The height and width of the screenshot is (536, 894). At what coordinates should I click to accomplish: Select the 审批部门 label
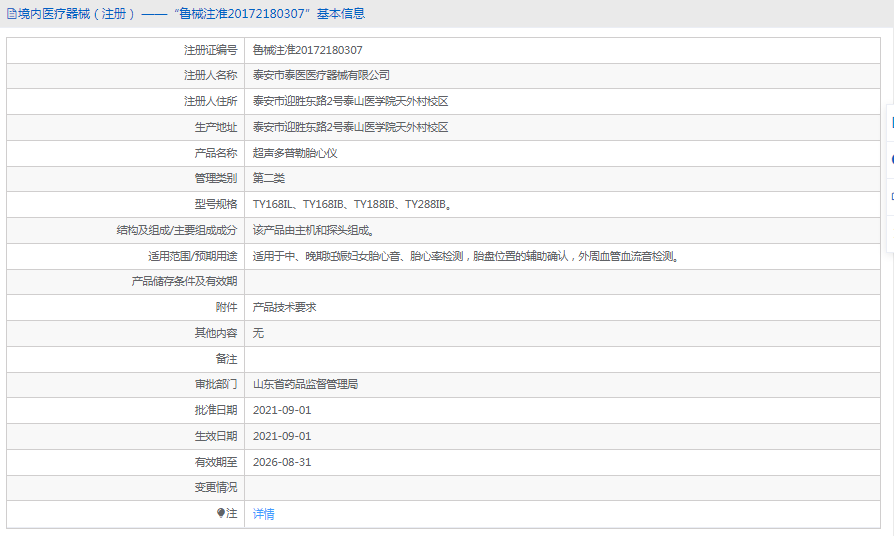tap(216, 384)
